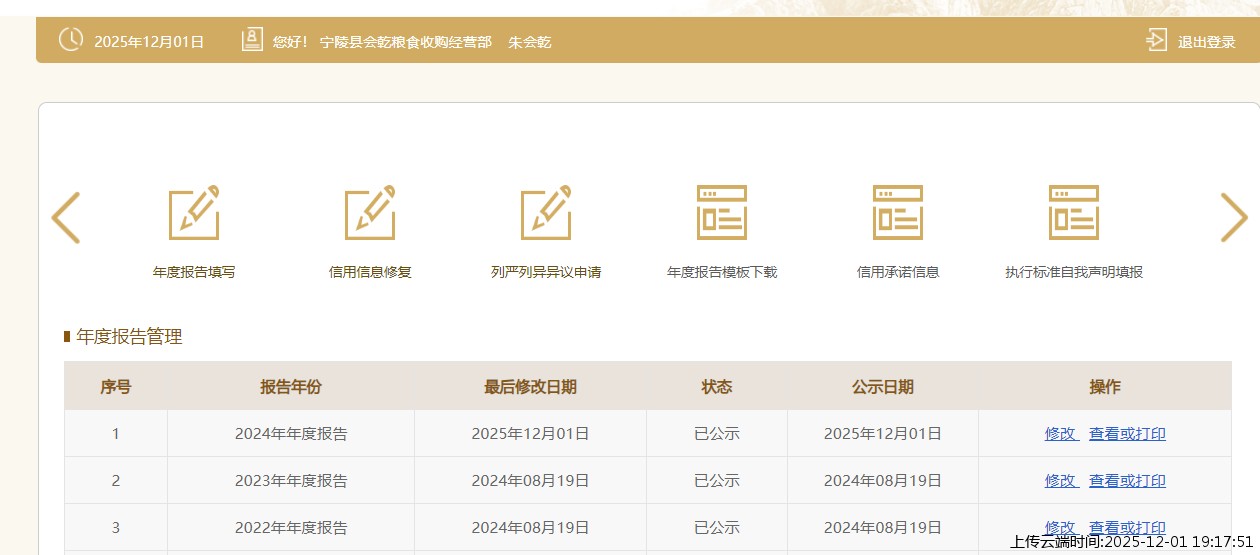Open the 年度报告填写 pencil icon

click(194, 213)
